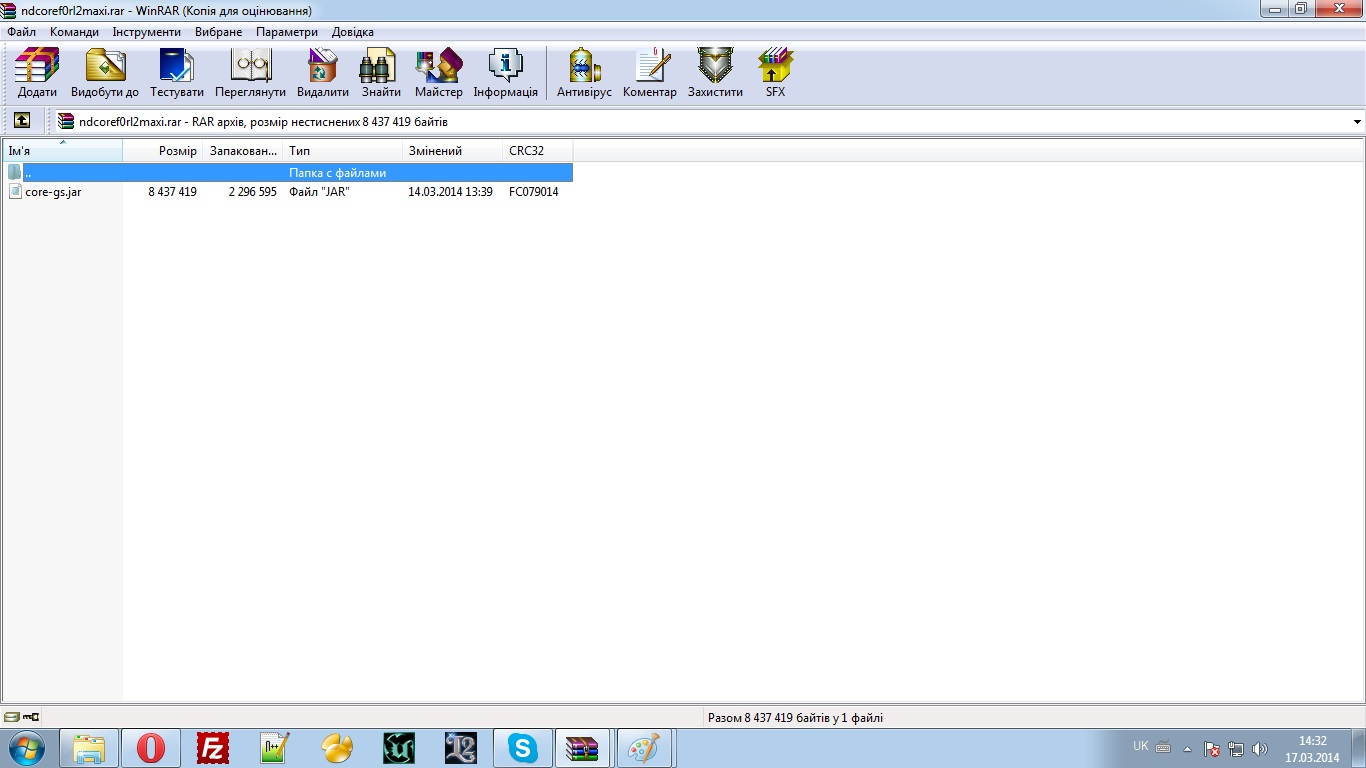Open FileZilla from taskbar

(x=213, y=748)
